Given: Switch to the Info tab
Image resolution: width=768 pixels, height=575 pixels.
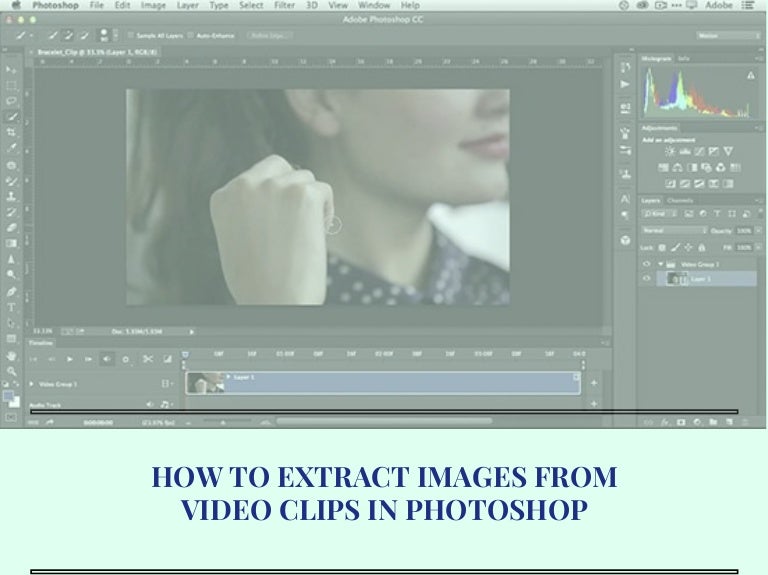Looking at the screenshot, I should (684, 58).
